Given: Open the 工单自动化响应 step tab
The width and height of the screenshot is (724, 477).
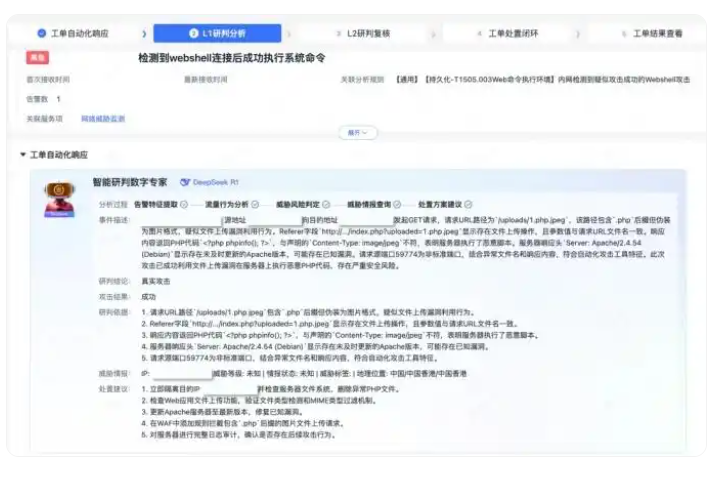Looking at the screenshot, I should (x=73, y=34).
